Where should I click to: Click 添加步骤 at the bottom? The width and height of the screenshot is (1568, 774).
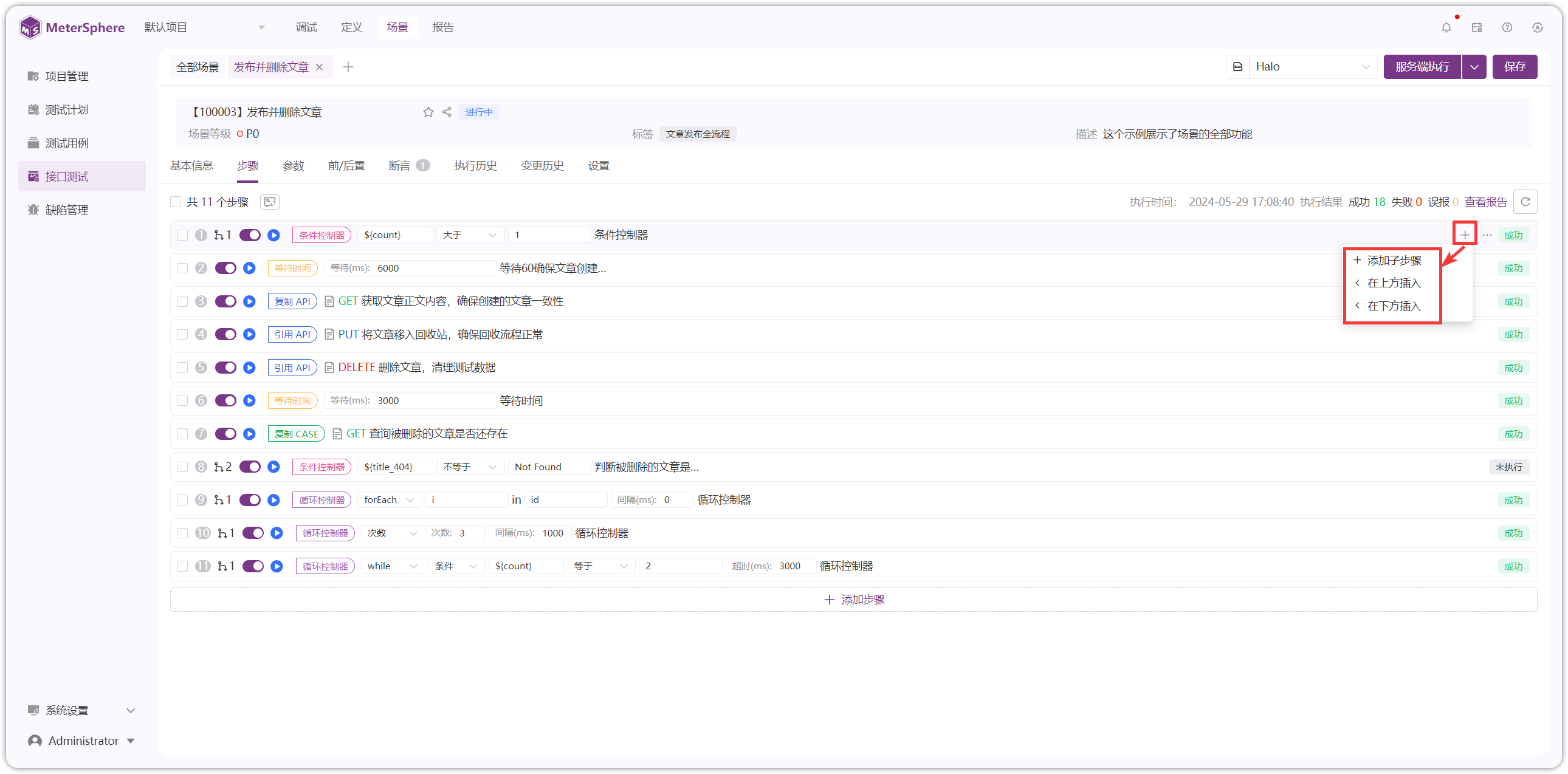pyautogui.click(x=853, y=600)
